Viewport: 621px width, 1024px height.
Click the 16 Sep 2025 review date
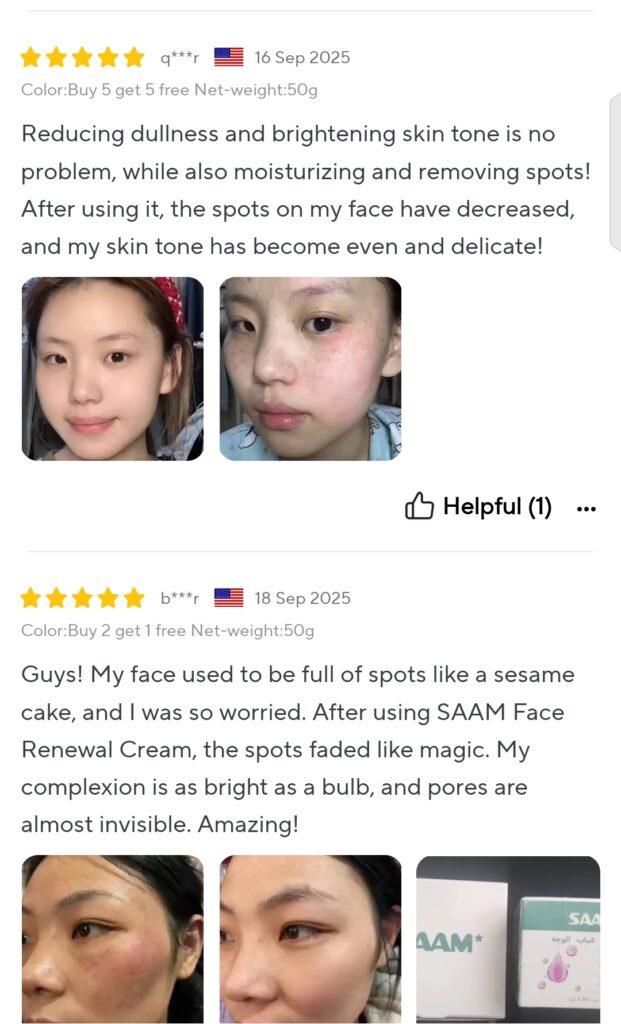coord(302,57)
